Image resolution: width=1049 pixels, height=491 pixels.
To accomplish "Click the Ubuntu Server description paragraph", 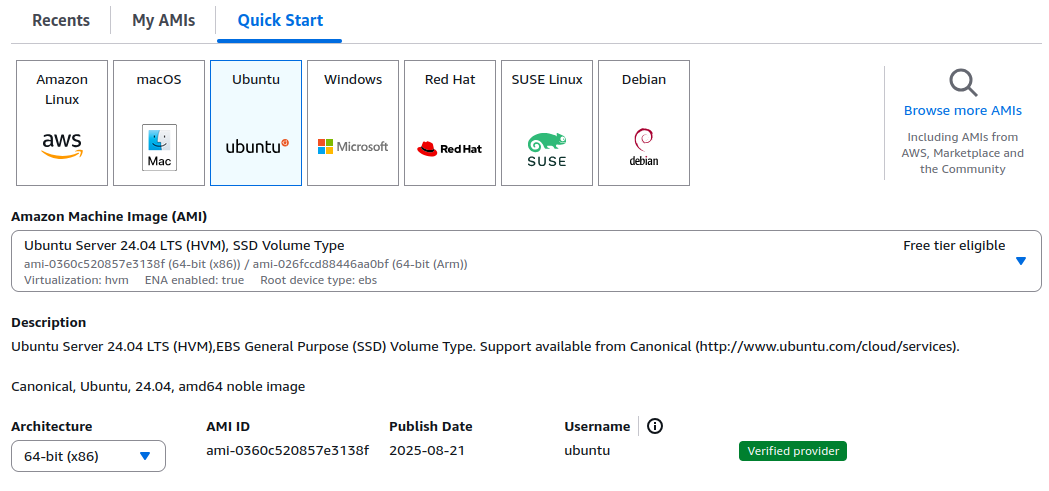I will point(486,347).
